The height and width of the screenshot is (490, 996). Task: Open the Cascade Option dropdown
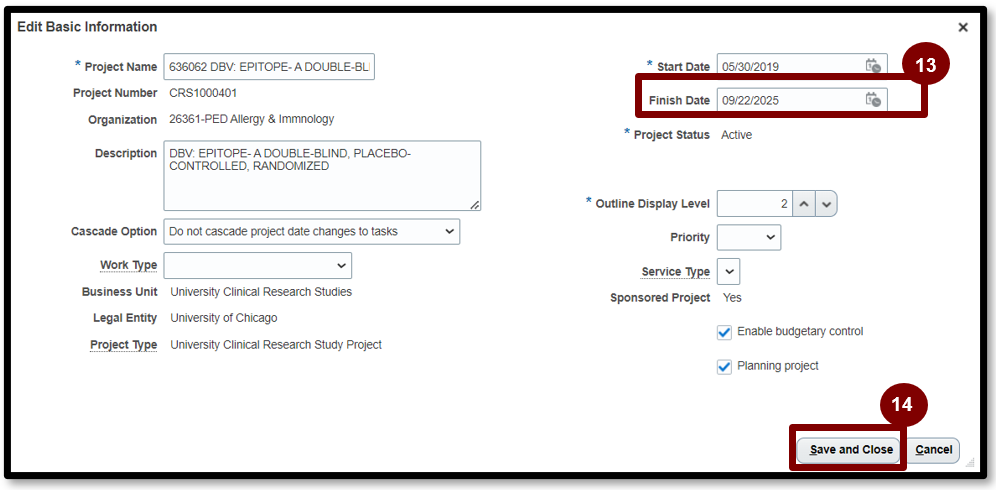312,231
